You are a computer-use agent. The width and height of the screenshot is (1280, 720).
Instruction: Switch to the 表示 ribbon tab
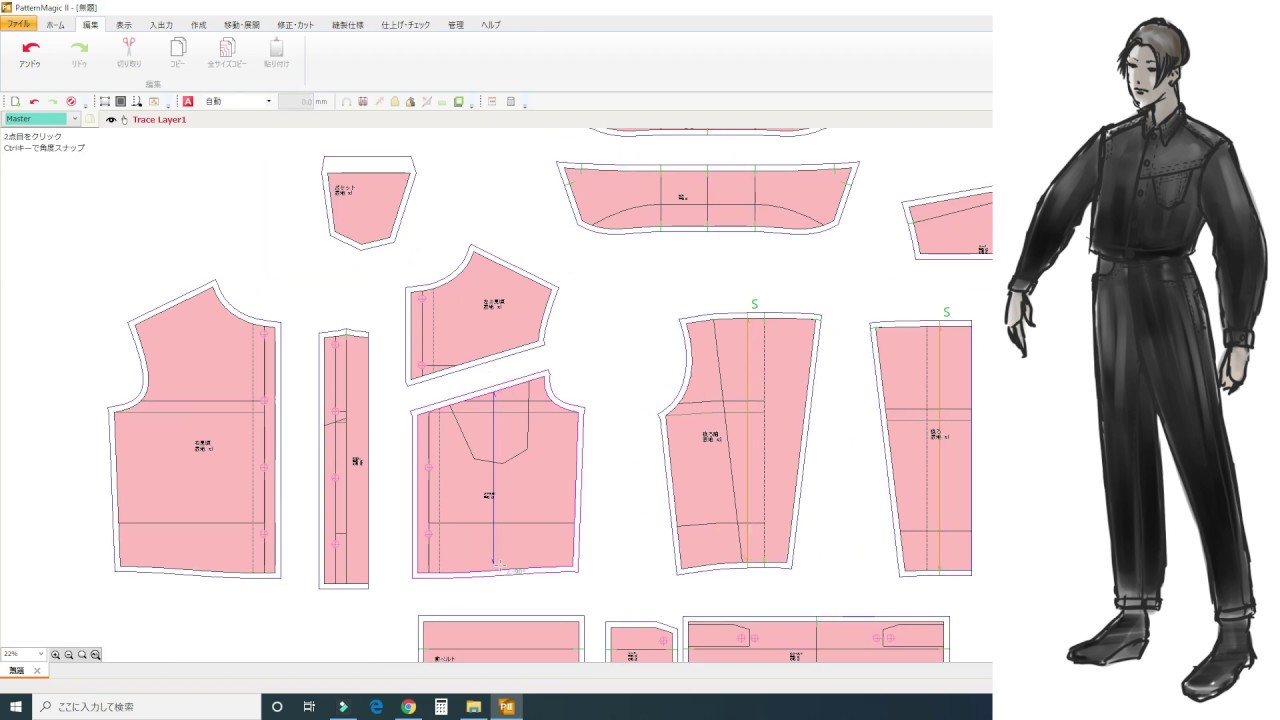pyautogui.click(x=123, y=24)
